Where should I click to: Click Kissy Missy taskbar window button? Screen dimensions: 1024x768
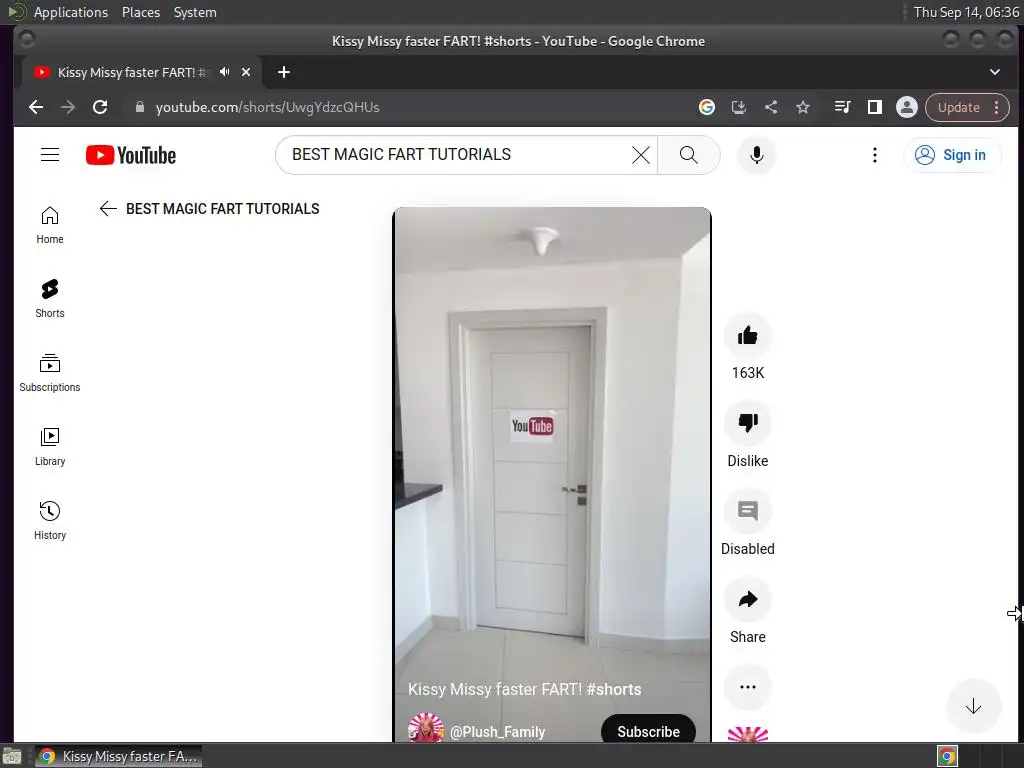click(118, 756)
